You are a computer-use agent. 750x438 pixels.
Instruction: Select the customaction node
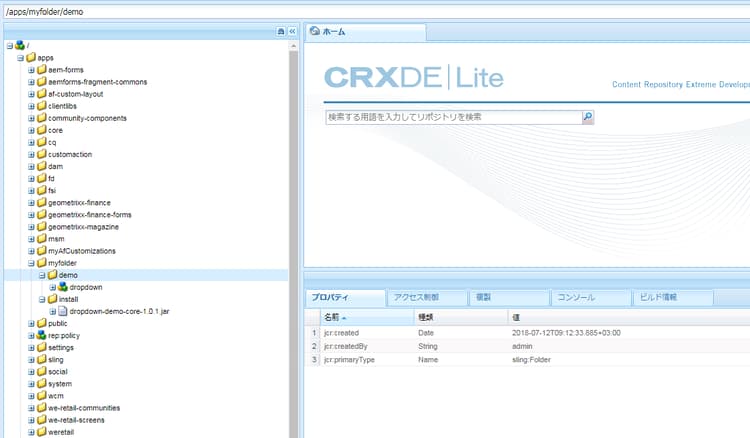point(70,154)
